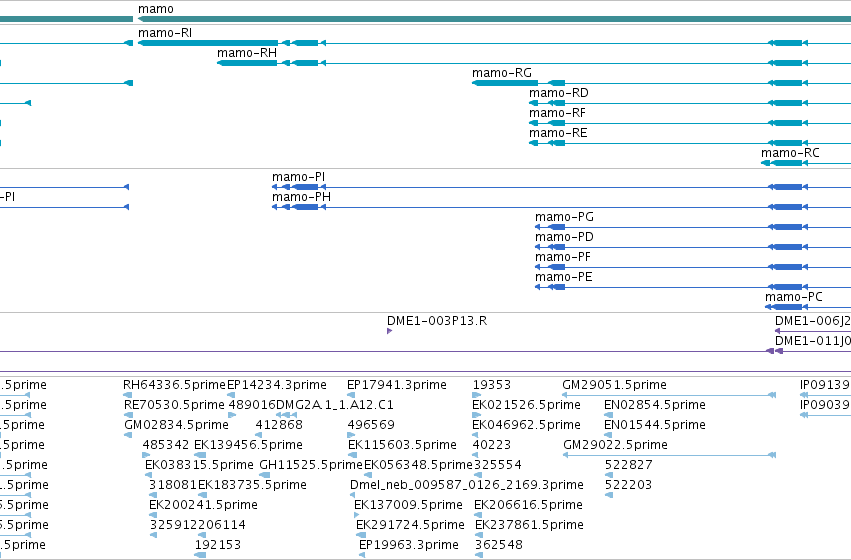The height and width of the screenshot is (560, 851).
Task: Click the thick exon of mamo-RG transcript
Action: pyautogui.click(x=505, y=83)
